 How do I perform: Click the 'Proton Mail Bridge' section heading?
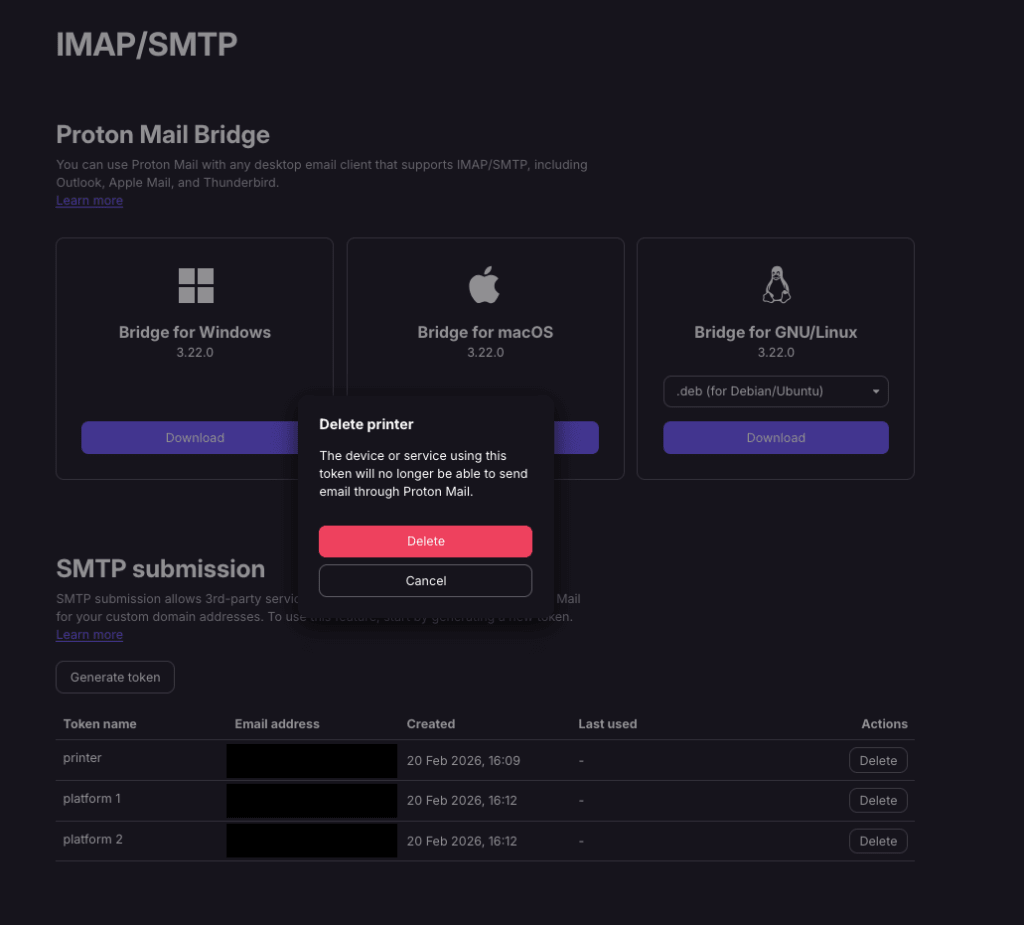[x=163, y=135]
